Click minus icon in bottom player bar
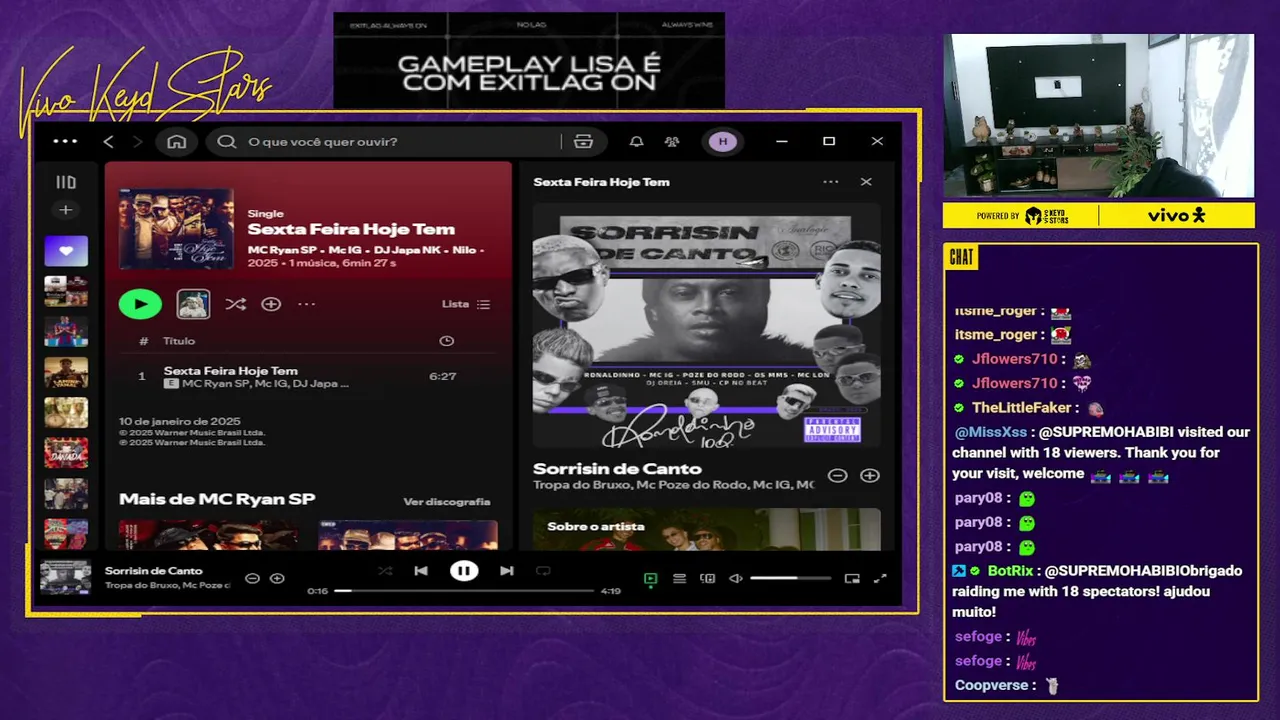 point(252,578)
